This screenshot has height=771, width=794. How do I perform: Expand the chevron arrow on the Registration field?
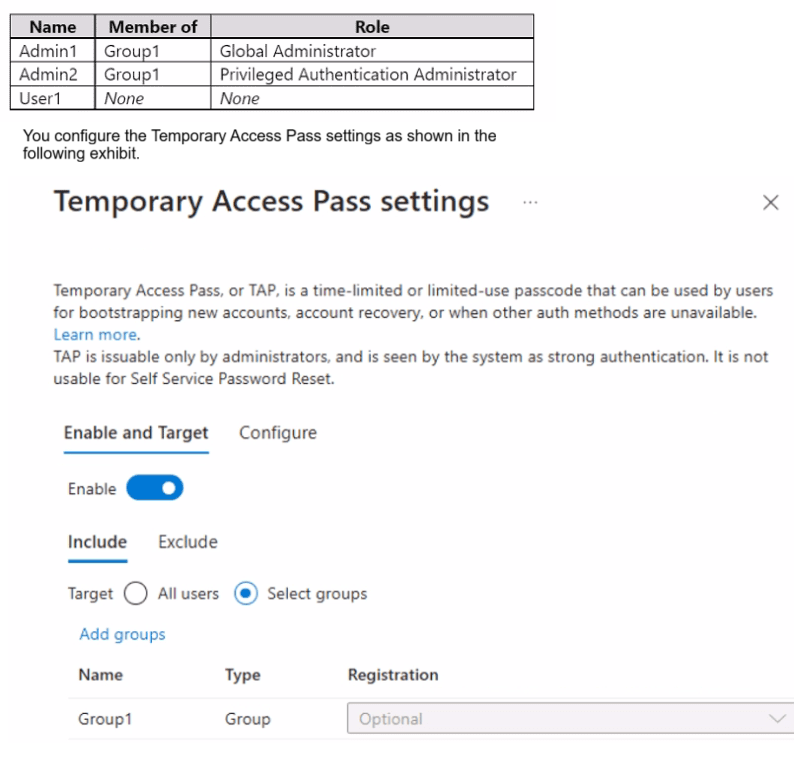click(x=777, y=719)
